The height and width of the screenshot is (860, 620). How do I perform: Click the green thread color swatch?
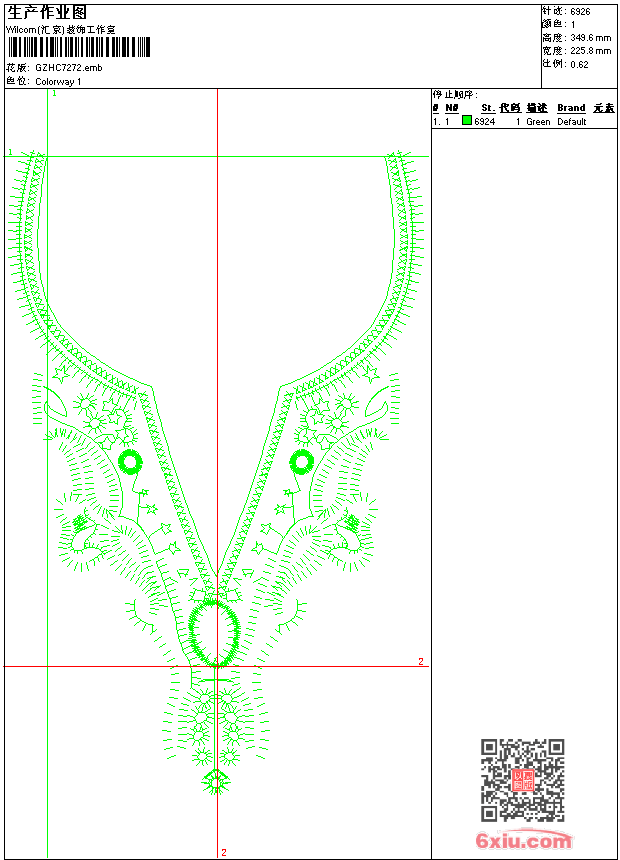(467, 121)
